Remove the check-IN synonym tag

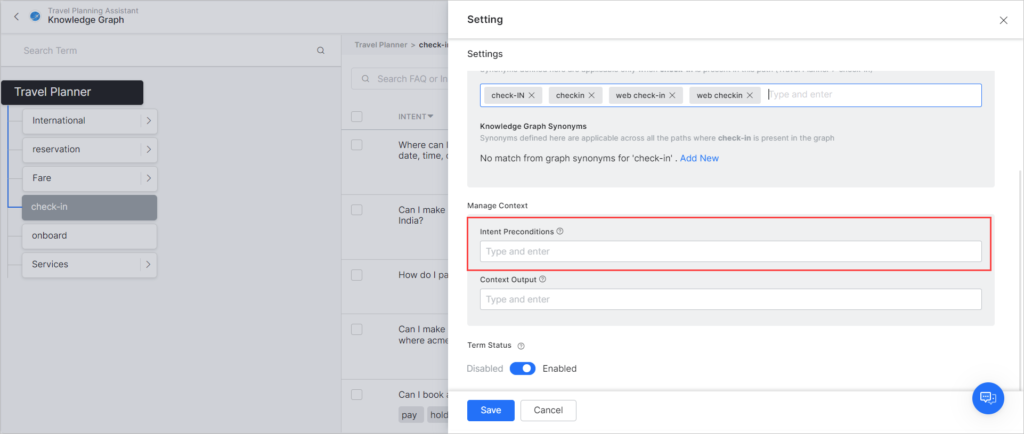[532, 95]
